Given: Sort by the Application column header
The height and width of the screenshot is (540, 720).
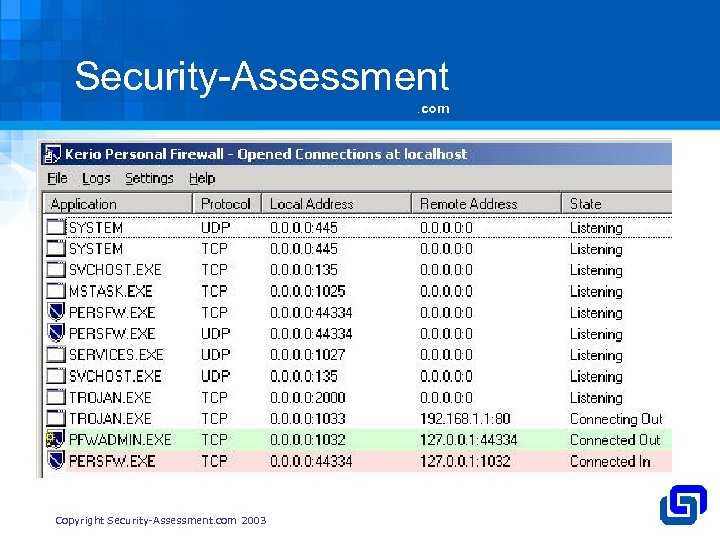Looking at the screenshot, I should pos(117,203).
